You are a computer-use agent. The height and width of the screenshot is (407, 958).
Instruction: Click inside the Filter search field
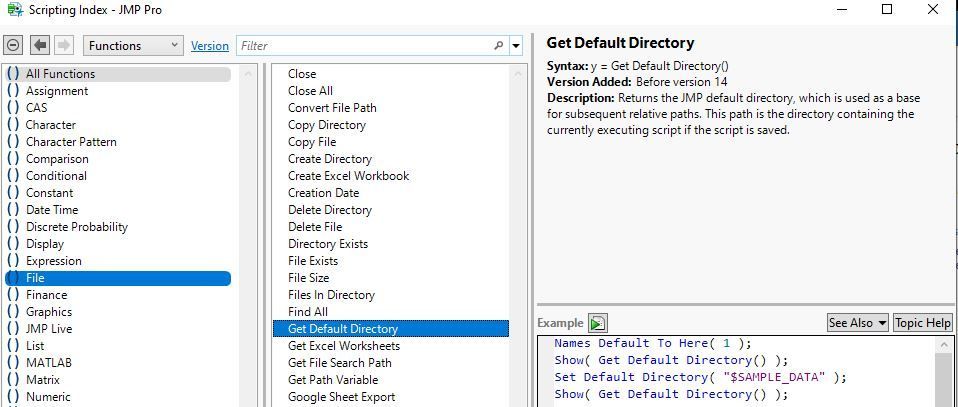click(365, 46)
